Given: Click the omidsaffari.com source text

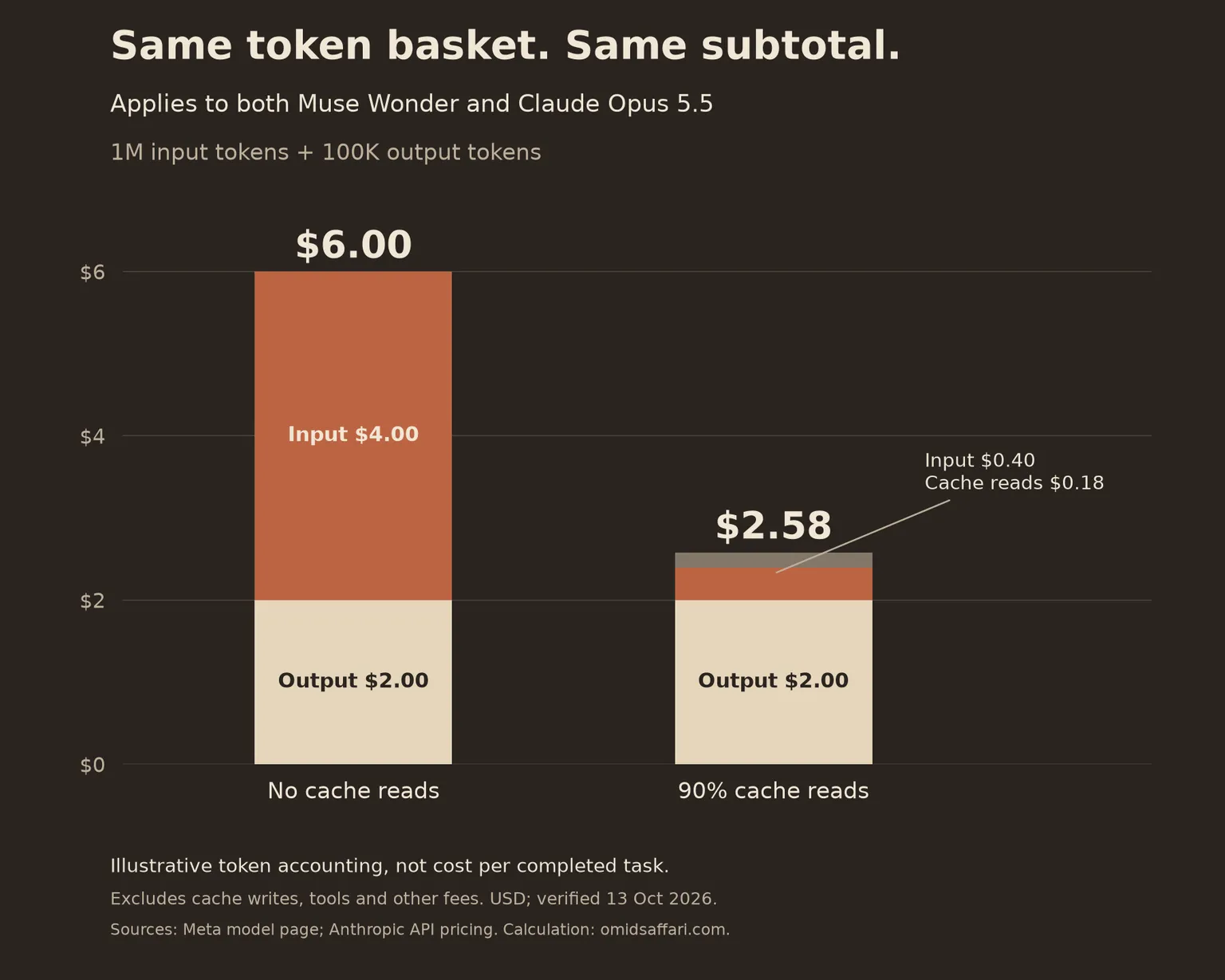Looking at the screenshot, I should 664,930.
